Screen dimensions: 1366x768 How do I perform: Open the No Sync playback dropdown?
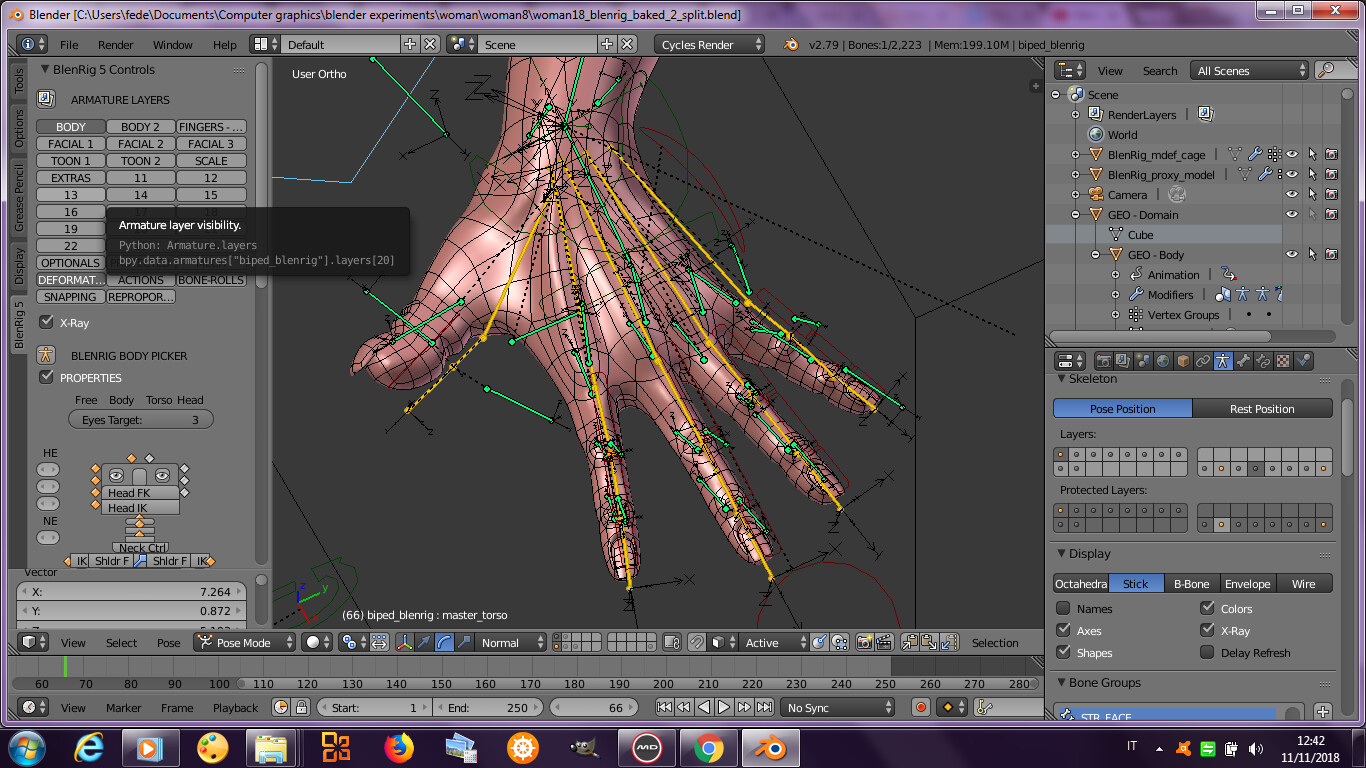tap(838, 707)
